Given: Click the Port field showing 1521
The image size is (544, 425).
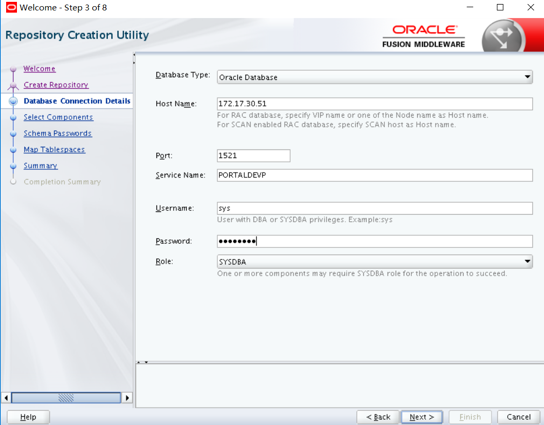Looking at the screenshot, I should (254, 155).
